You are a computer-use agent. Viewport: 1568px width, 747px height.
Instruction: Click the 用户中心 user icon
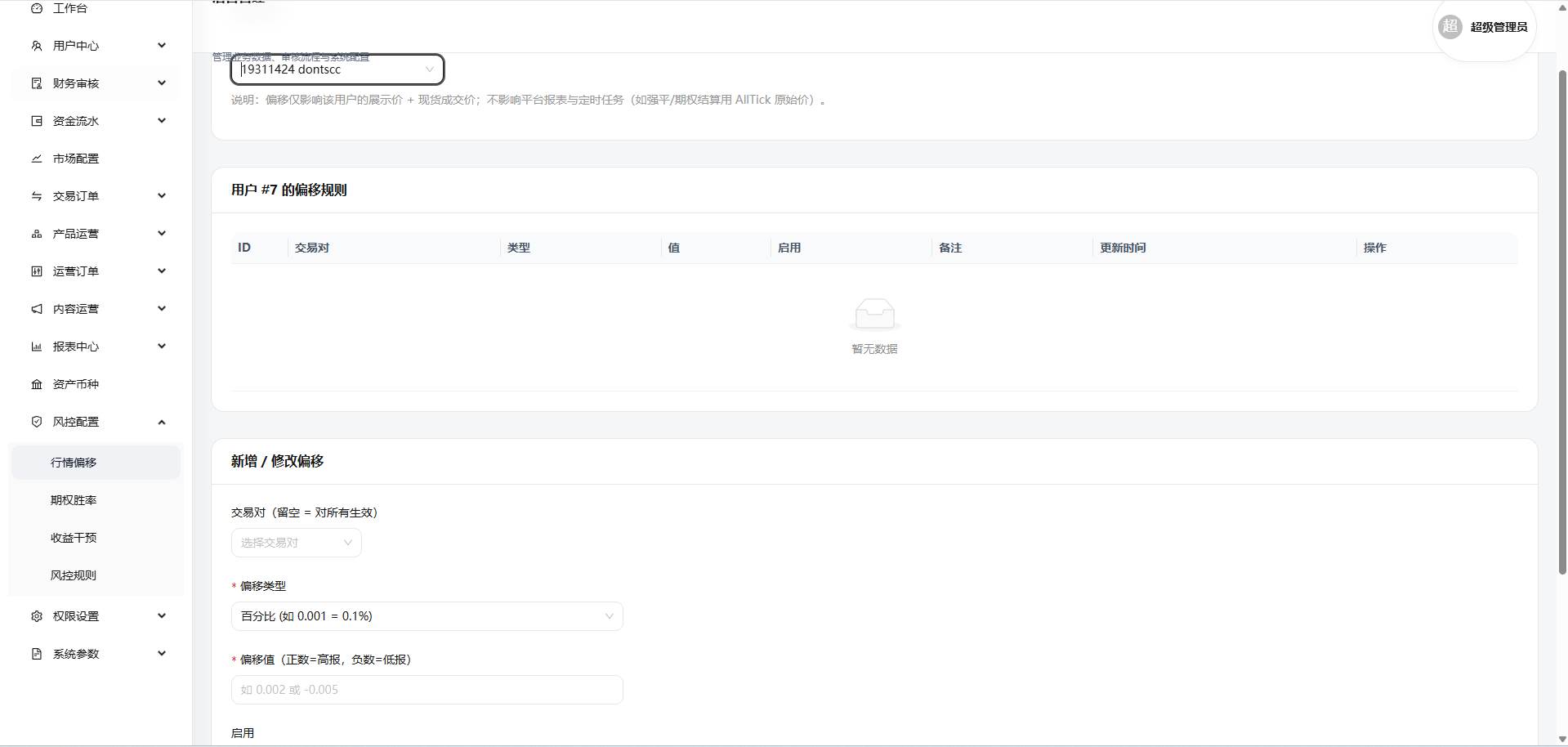[37, 46]
